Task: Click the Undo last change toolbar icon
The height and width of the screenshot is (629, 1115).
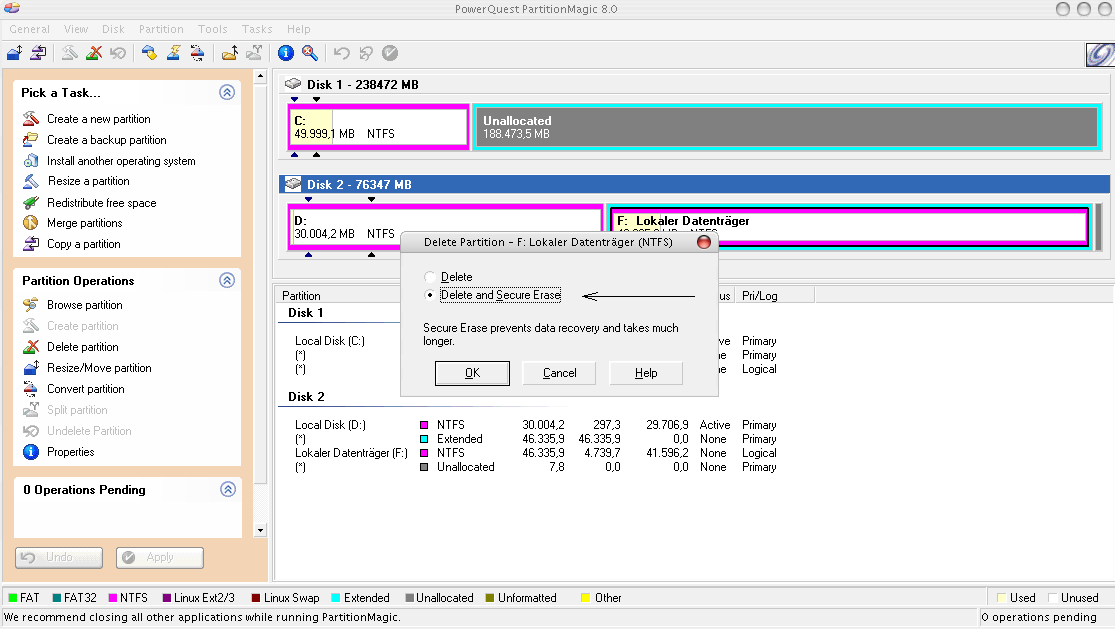Action: 342,53
